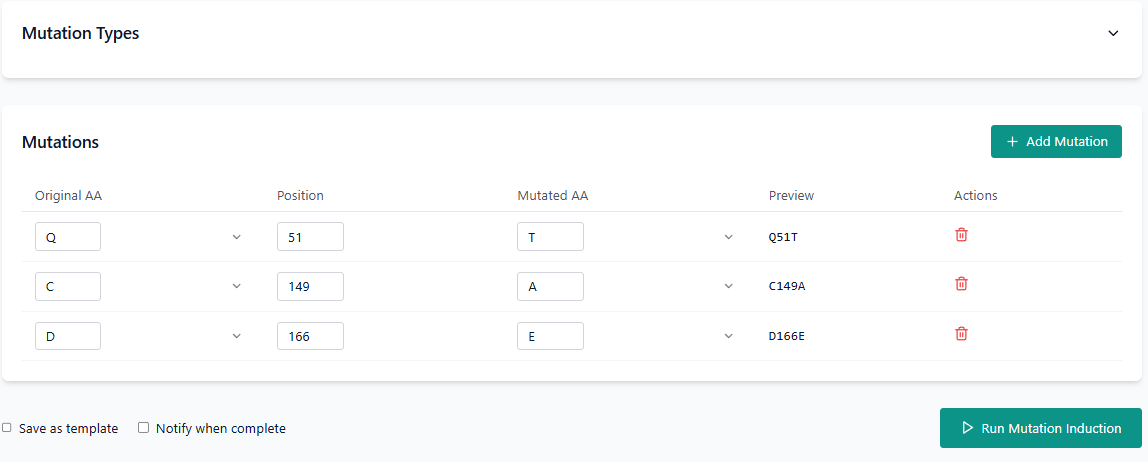The image size is (1148, 462).
Task: Open Mutated AA dropdown showing T
Action: [x=728, y=237]
